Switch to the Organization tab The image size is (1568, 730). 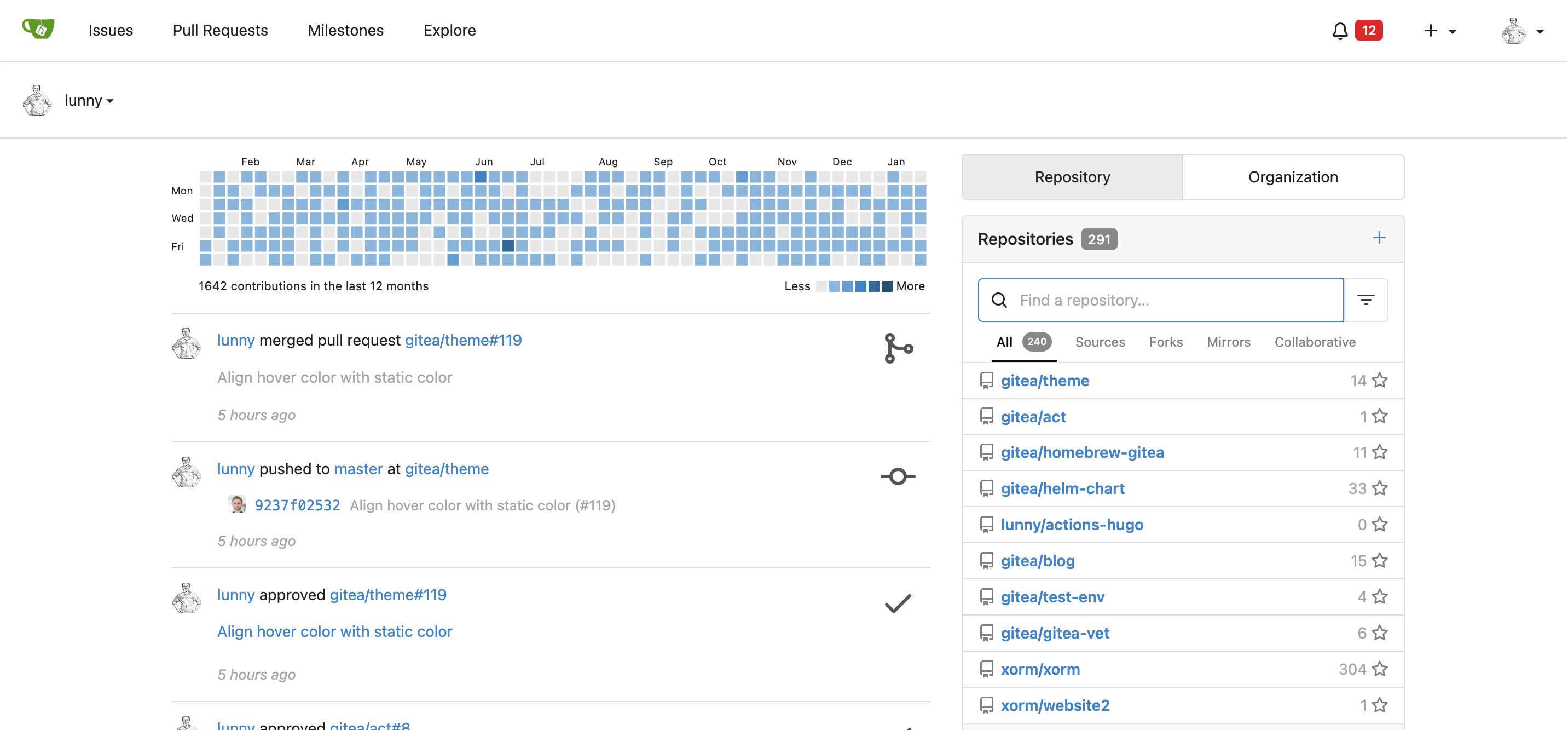(1292, 177)
